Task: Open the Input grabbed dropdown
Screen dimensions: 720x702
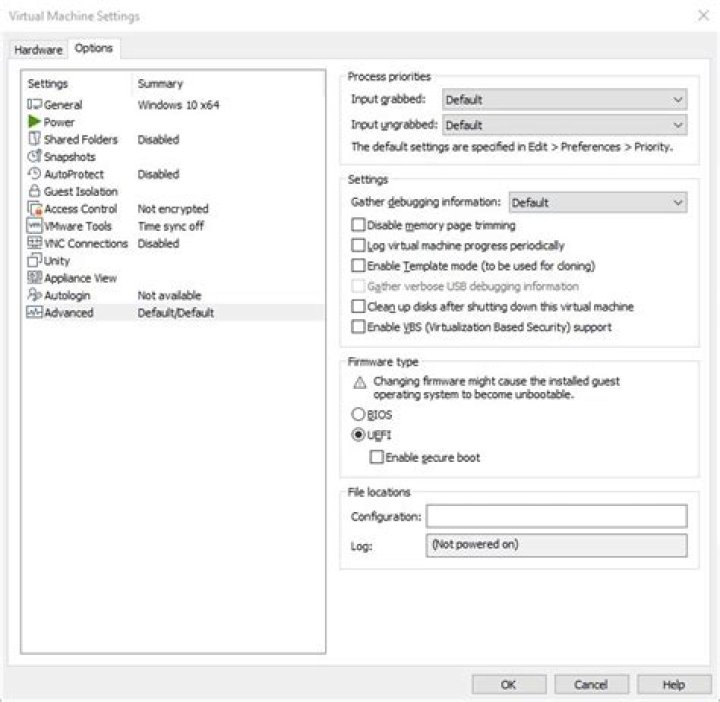Action: tap(564, 99)
